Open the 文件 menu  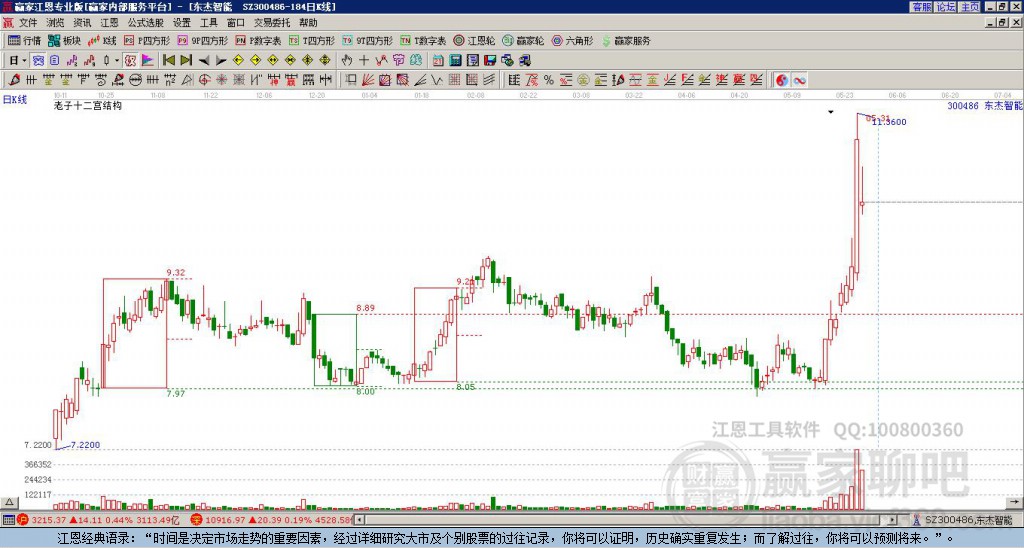pyautogui.click(x=28, y=23)
